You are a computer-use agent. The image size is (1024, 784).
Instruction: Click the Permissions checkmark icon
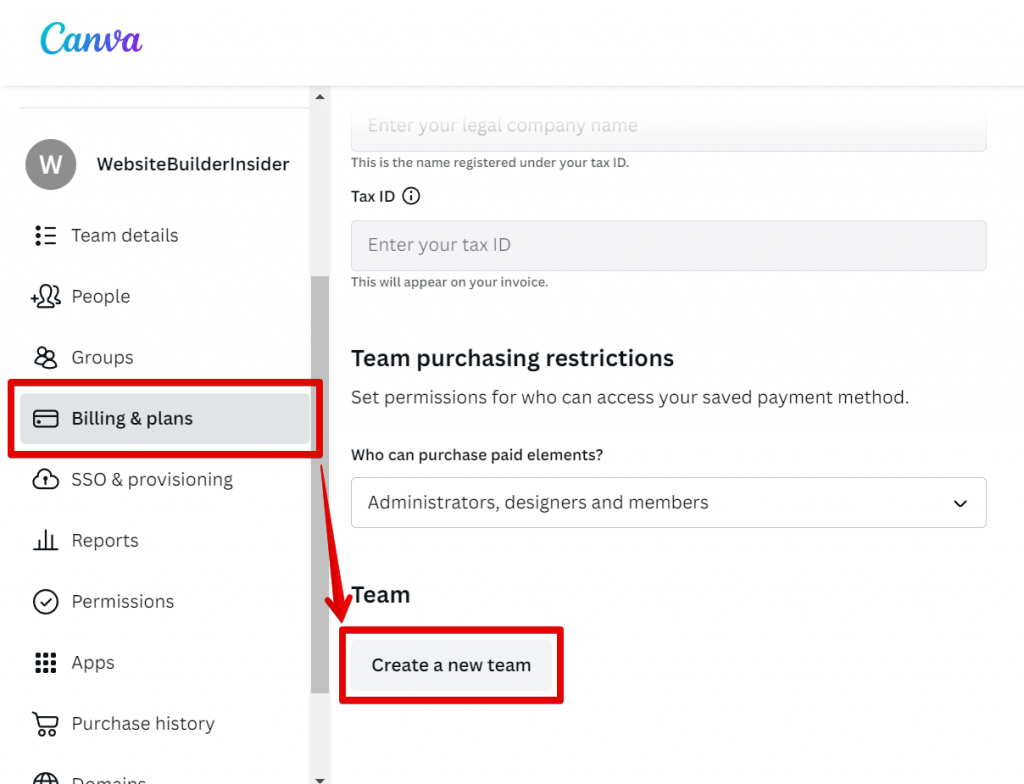coord(45,602)
